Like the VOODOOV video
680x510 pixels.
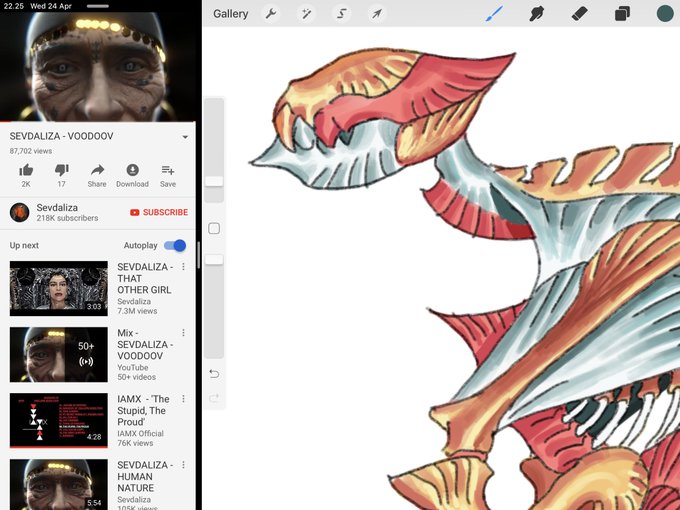click(26, 175)
